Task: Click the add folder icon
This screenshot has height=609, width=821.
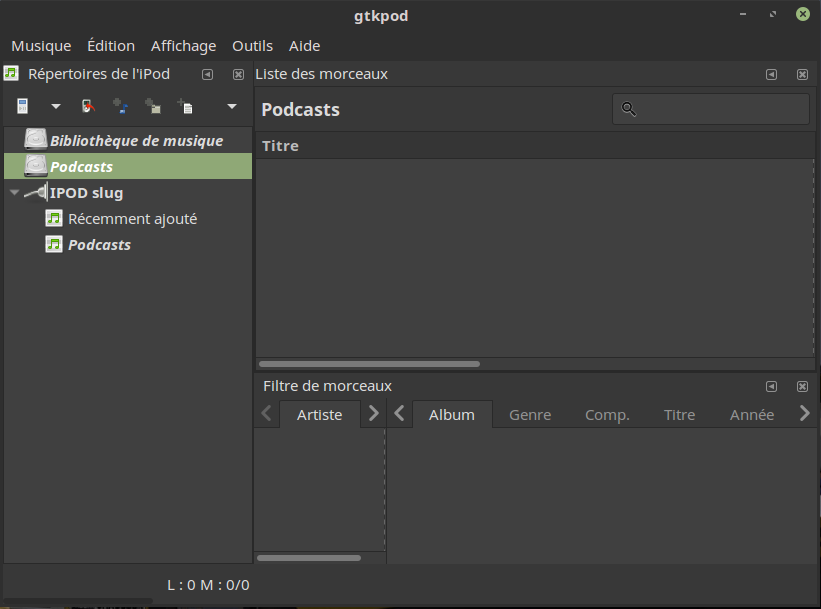Action: coord(152,106)
